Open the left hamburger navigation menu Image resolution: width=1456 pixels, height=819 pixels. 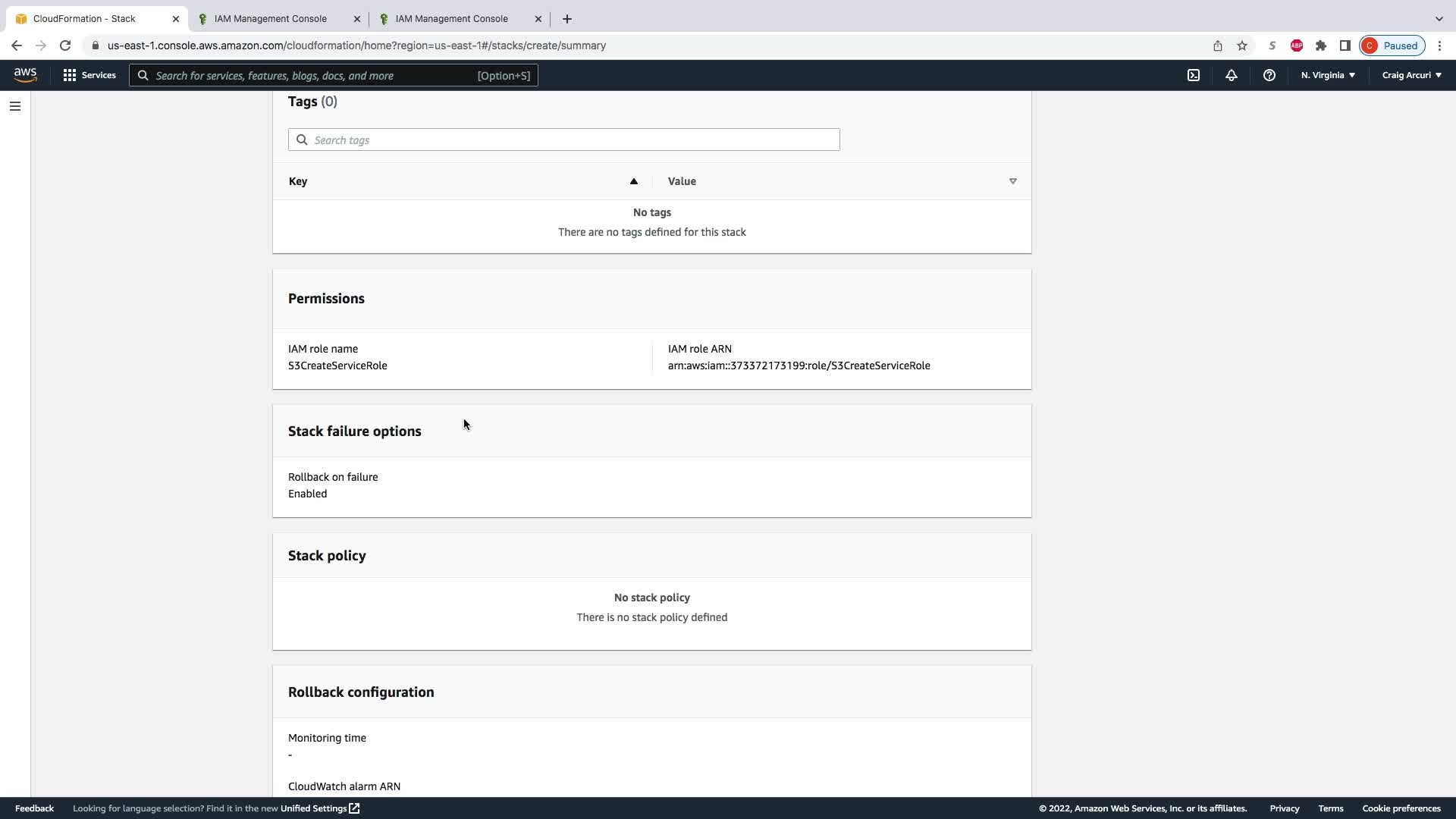(15, 106)
